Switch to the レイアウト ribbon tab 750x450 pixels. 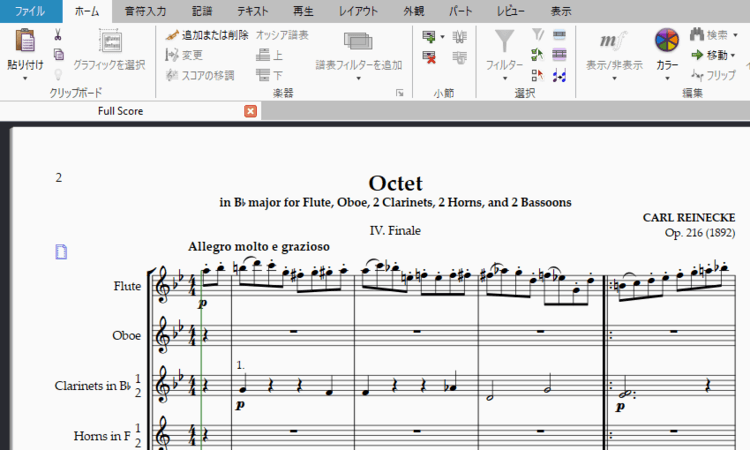click(x=358, y=11)
